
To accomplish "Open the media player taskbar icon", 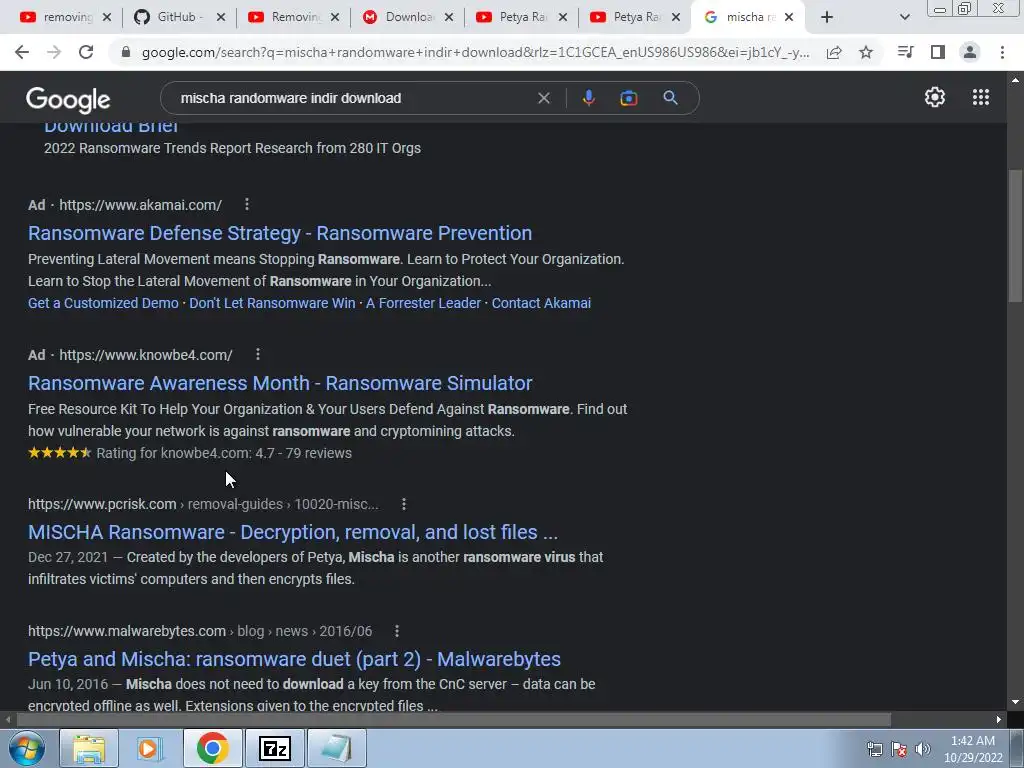I will click(x=150, y=748).
